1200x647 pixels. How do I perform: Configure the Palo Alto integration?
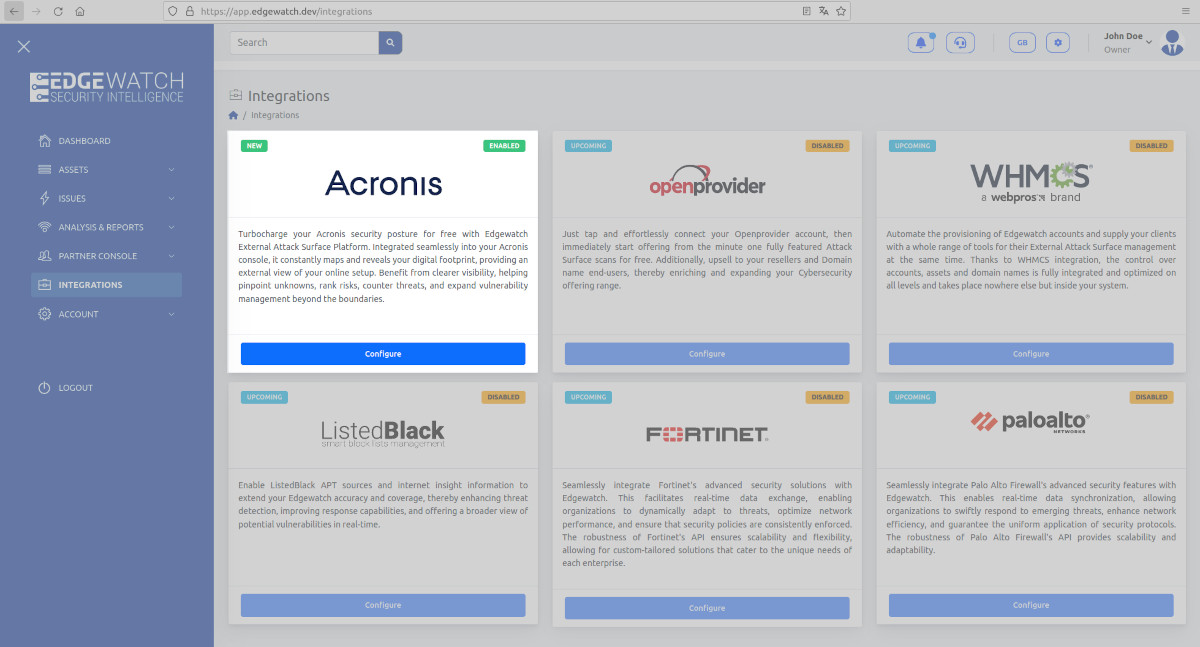tap(1031, 605)
